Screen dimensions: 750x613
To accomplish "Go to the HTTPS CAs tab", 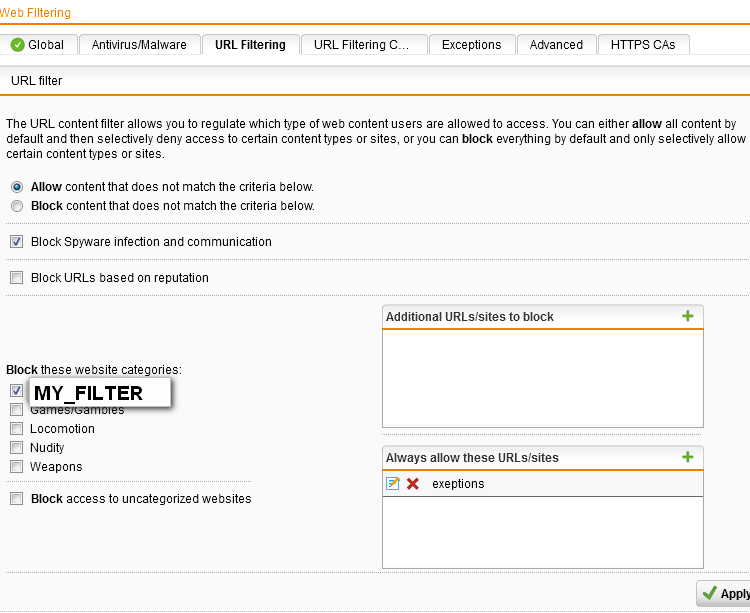I will [643, 44].
